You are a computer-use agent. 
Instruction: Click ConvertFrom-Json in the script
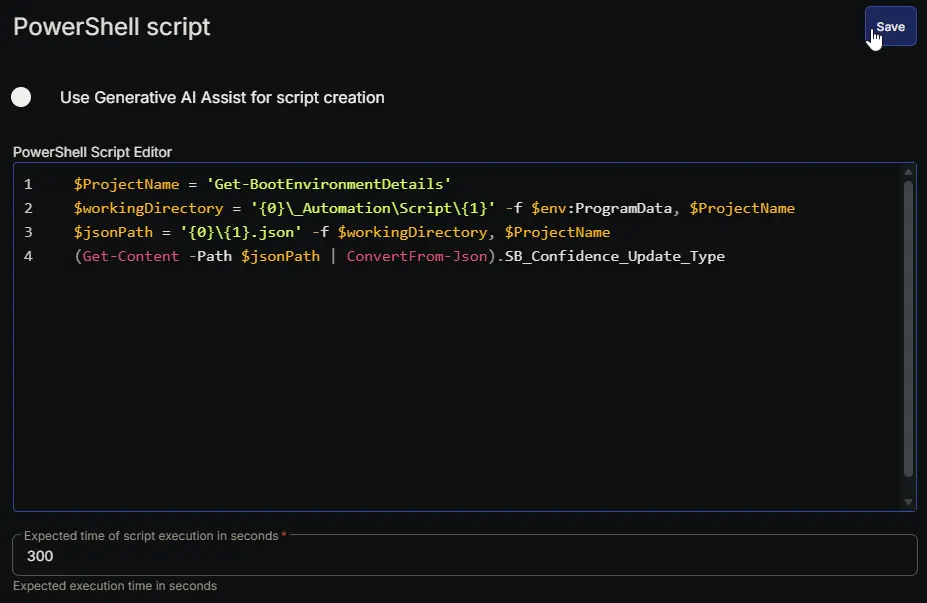(x=417, y=256)
